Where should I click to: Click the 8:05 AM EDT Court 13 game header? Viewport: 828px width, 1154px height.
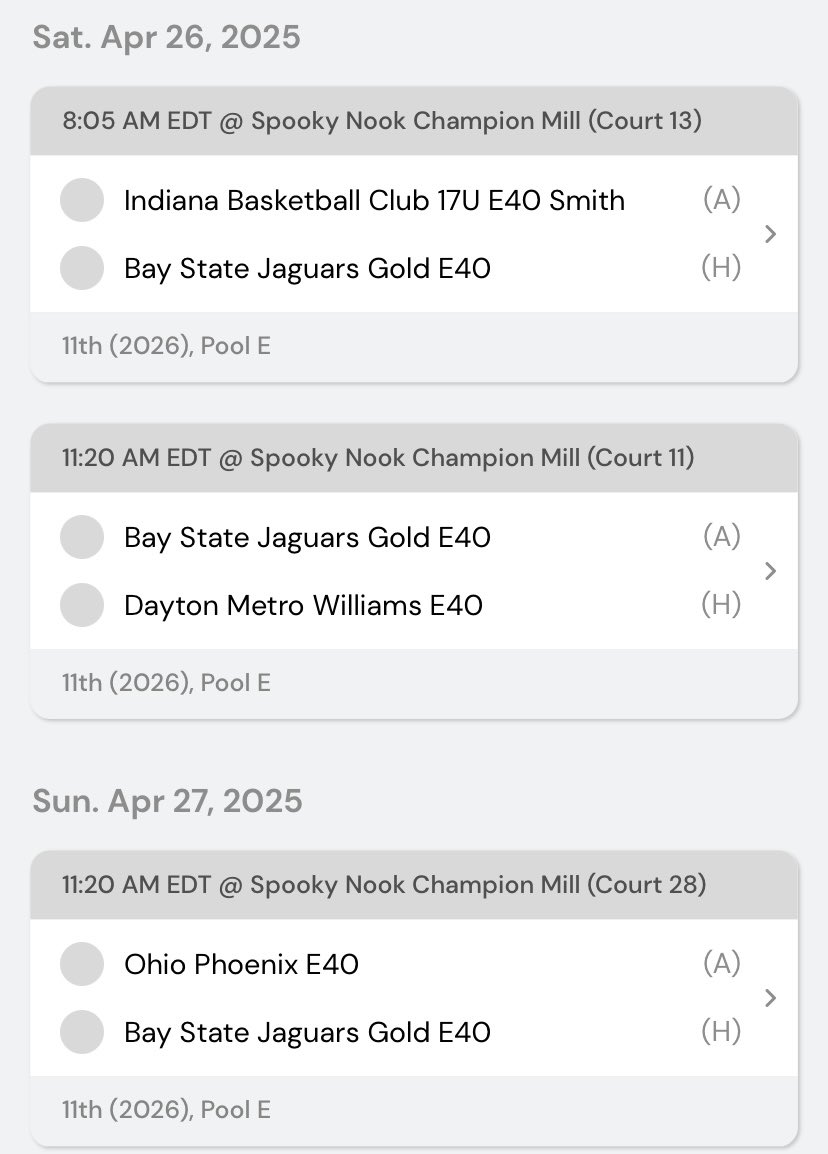381,121
